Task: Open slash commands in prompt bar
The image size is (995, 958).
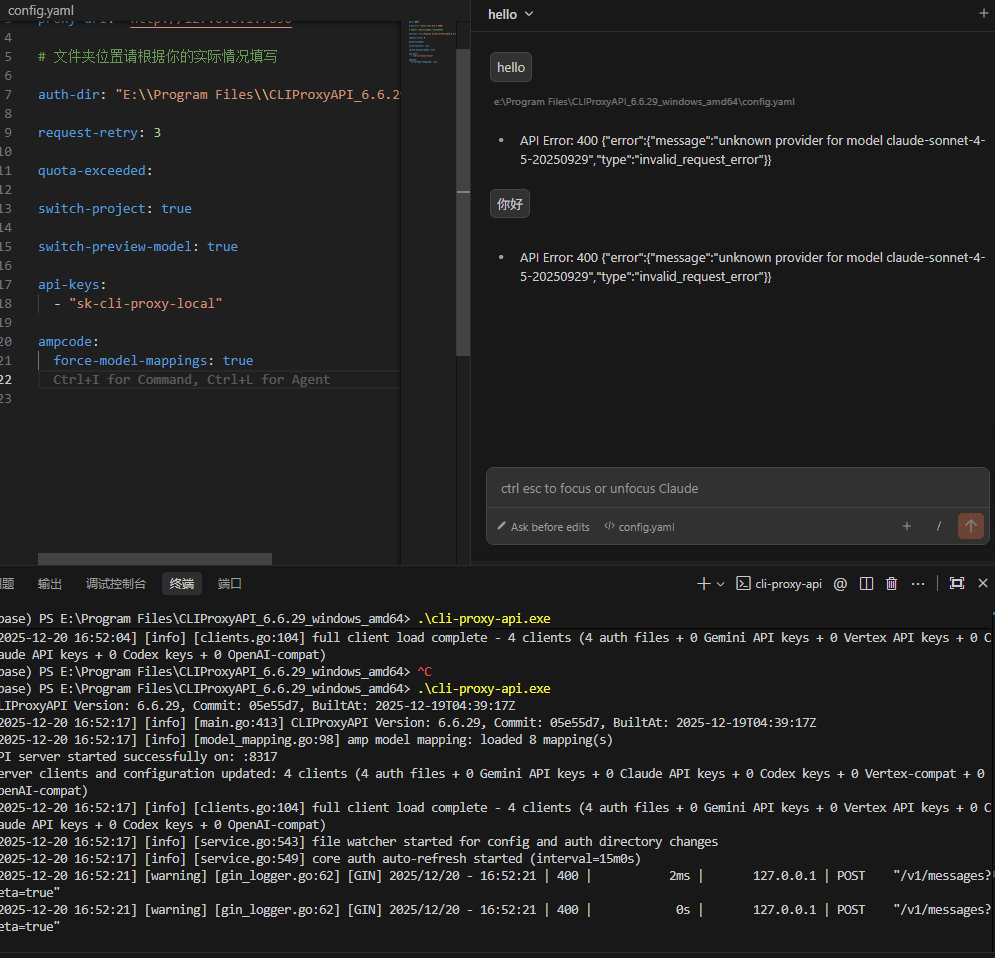Action: [x=939, y=526]
